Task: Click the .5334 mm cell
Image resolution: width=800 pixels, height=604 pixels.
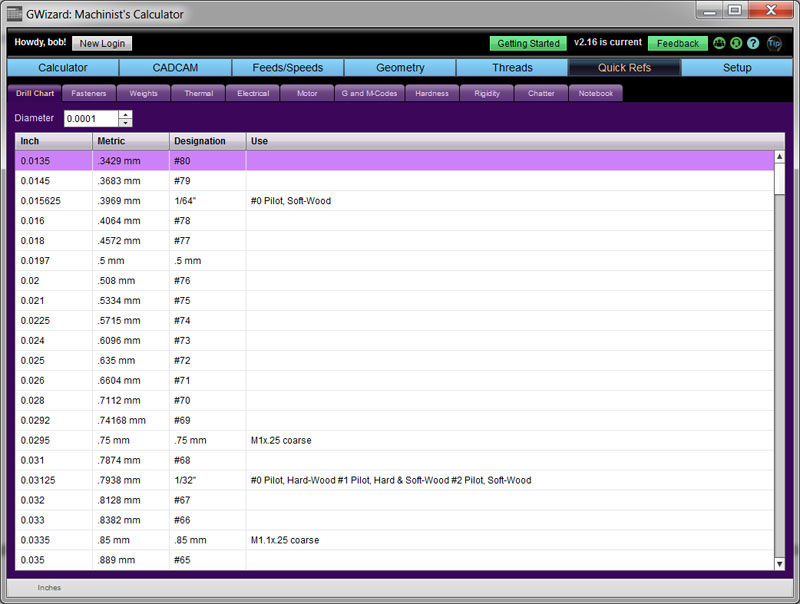Action: click(131, 300)
